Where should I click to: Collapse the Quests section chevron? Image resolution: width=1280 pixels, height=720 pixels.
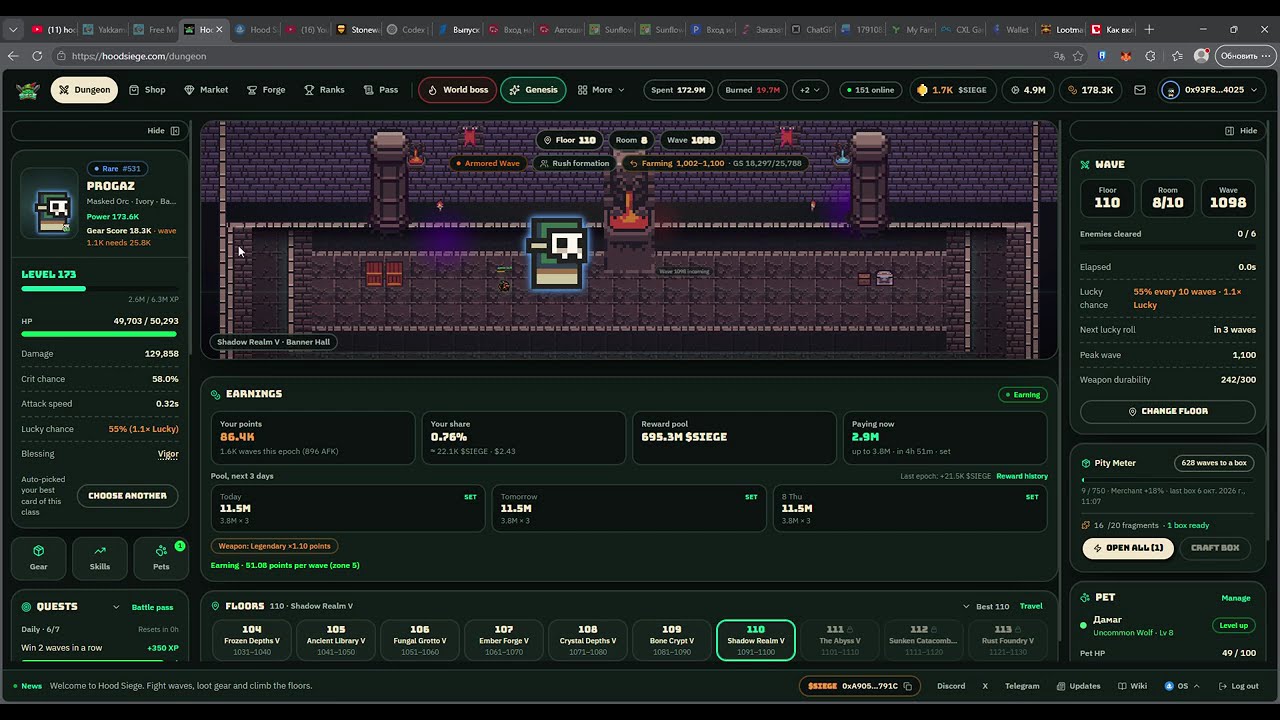116,607
